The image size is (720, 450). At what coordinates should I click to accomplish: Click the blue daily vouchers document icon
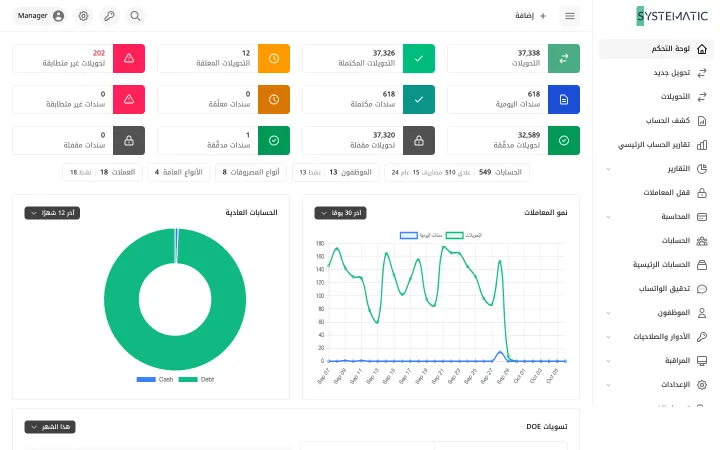pos(563,99)
